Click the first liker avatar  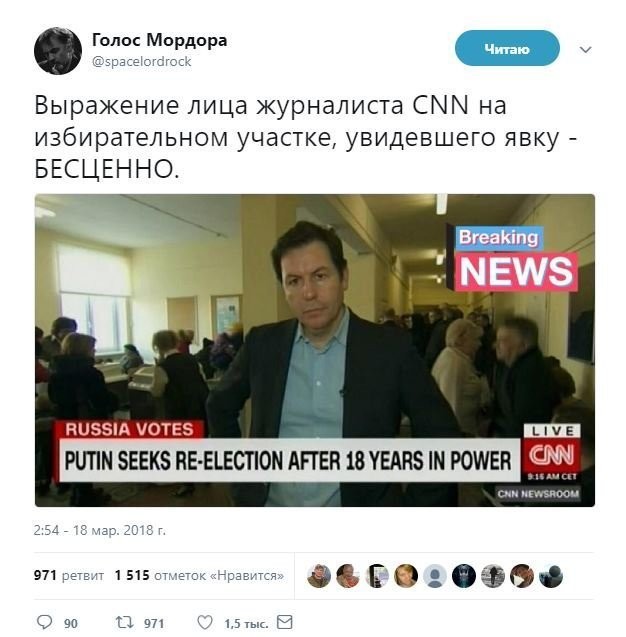click(x=319, y=576)
